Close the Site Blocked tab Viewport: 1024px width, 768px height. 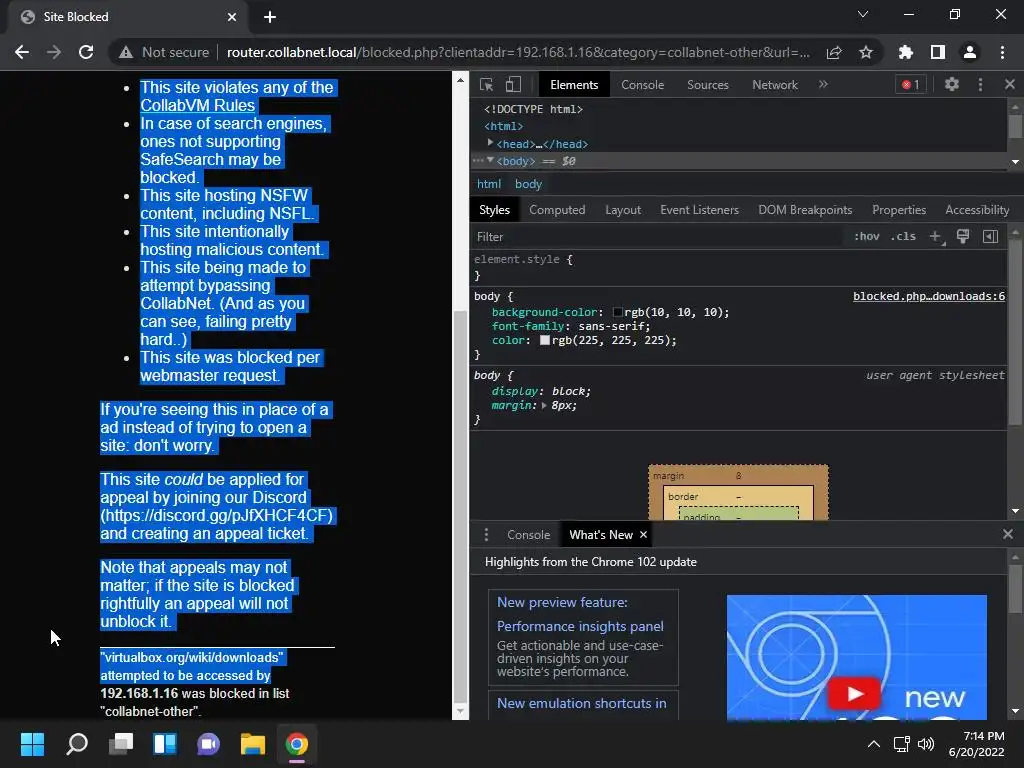click(232, 17)
